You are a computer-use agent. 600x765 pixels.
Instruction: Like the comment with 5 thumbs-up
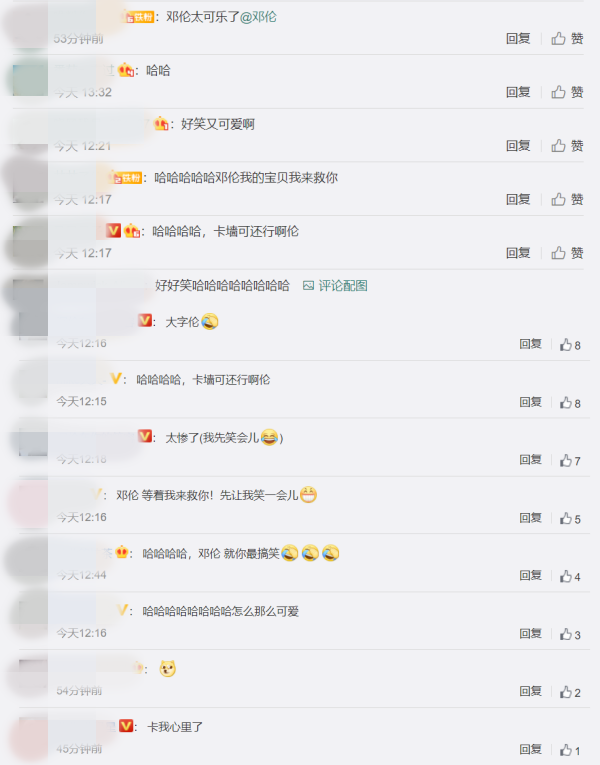570,519
